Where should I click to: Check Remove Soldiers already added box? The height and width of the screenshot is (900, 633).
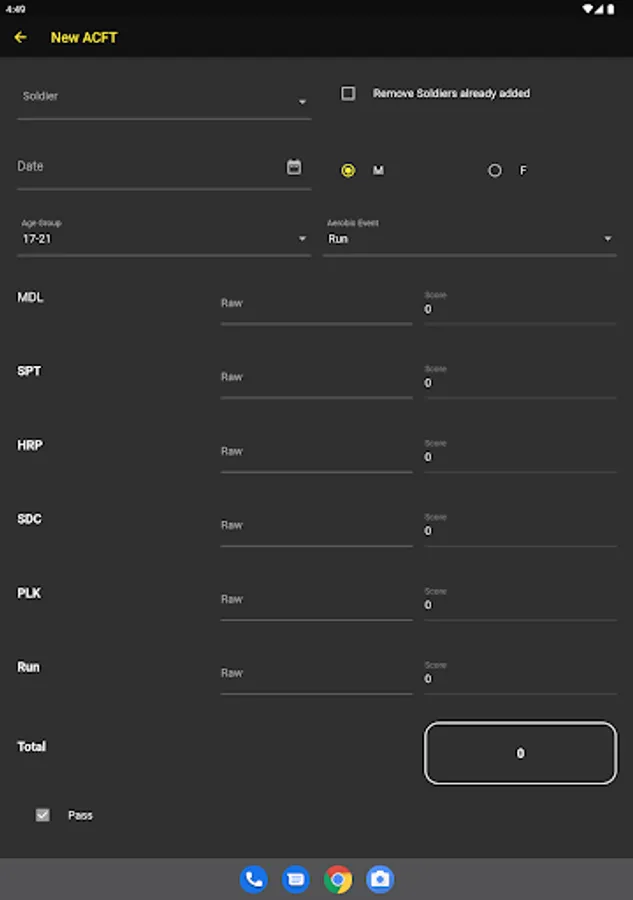pyautogui.click(x=348, y=93)
